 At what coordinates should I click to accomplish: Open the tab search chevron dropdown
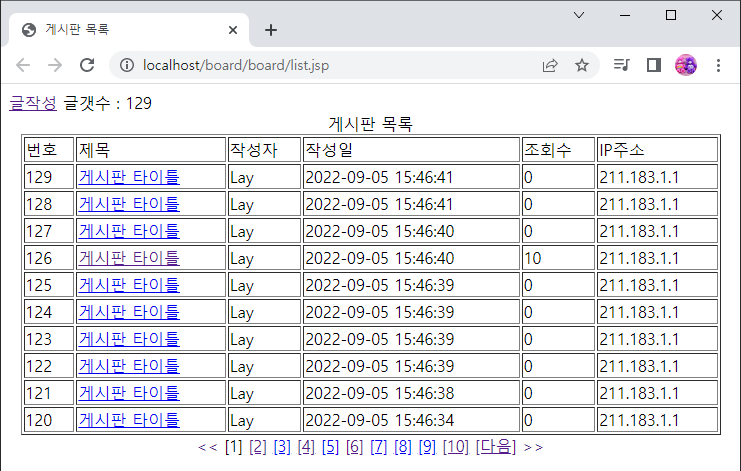(579, 15)
